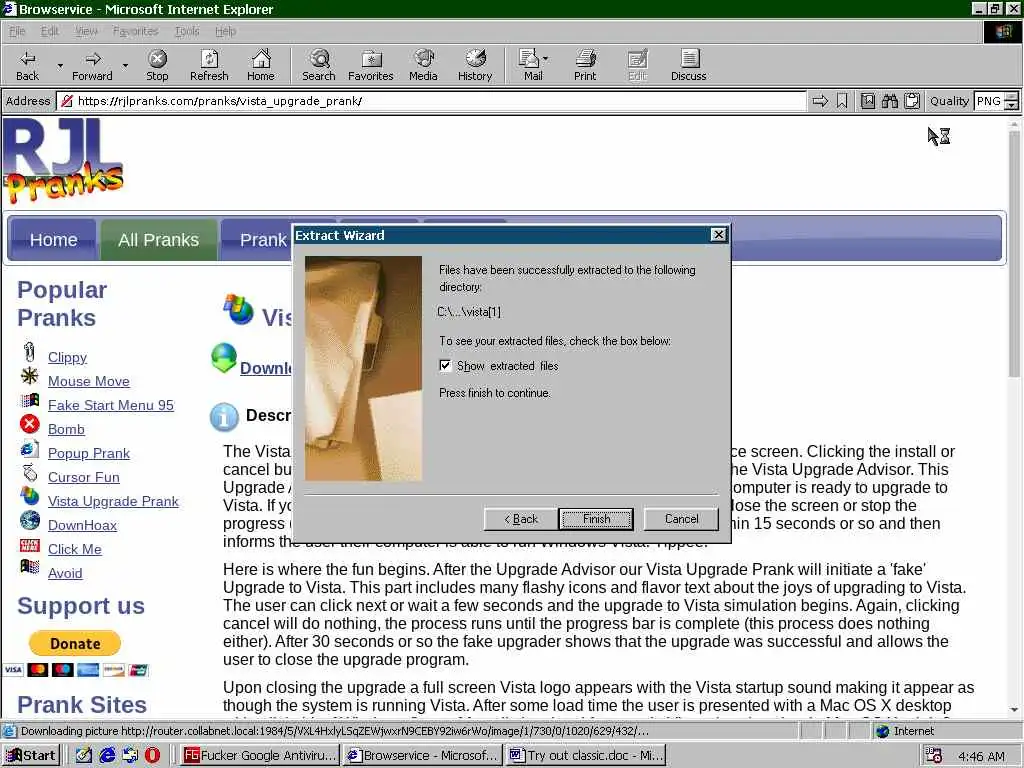Click the Clippy paperclip icon
1024x768 pixels.
pyautogui.click(x=29, y=352)
